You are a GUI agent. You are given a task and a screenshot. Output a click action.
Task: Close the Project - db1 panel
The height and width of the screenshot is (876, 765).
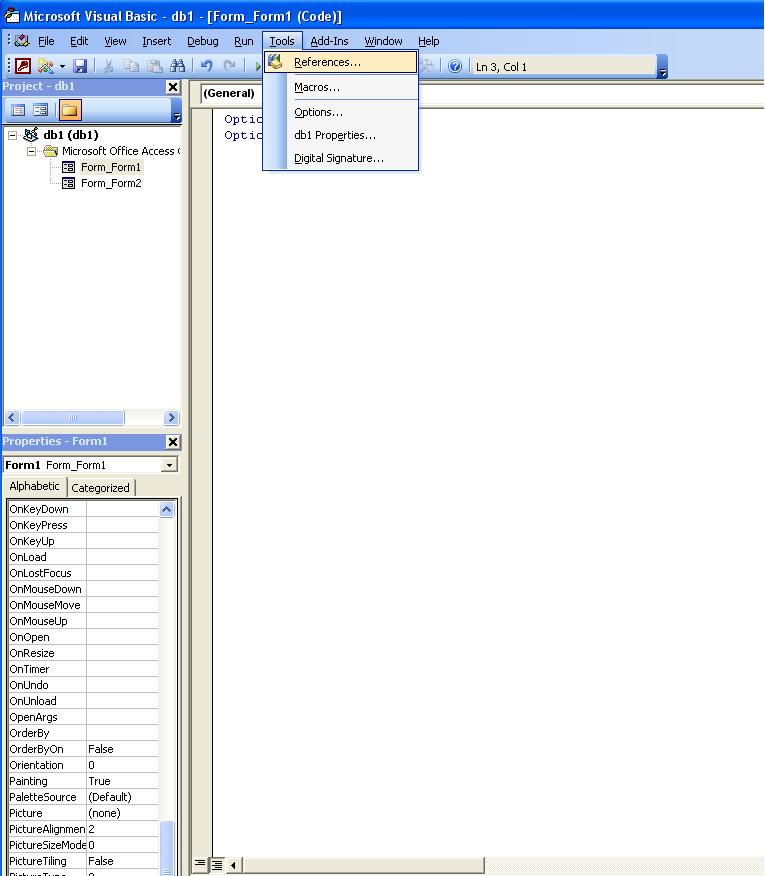coord(173,87)
